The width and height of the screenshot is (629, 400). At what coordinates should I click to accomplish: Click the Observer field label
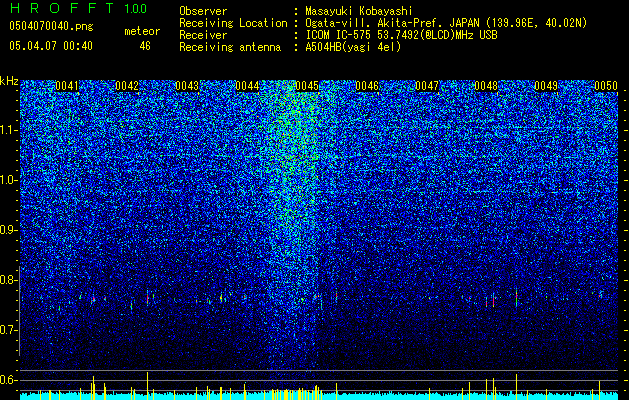(203, 11)
